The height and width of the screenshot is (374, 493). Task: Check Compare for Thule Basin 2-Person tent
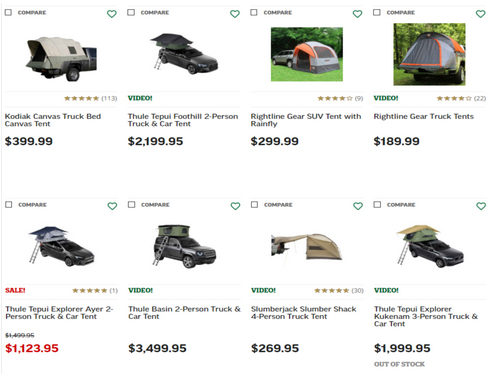pos(132,204)
